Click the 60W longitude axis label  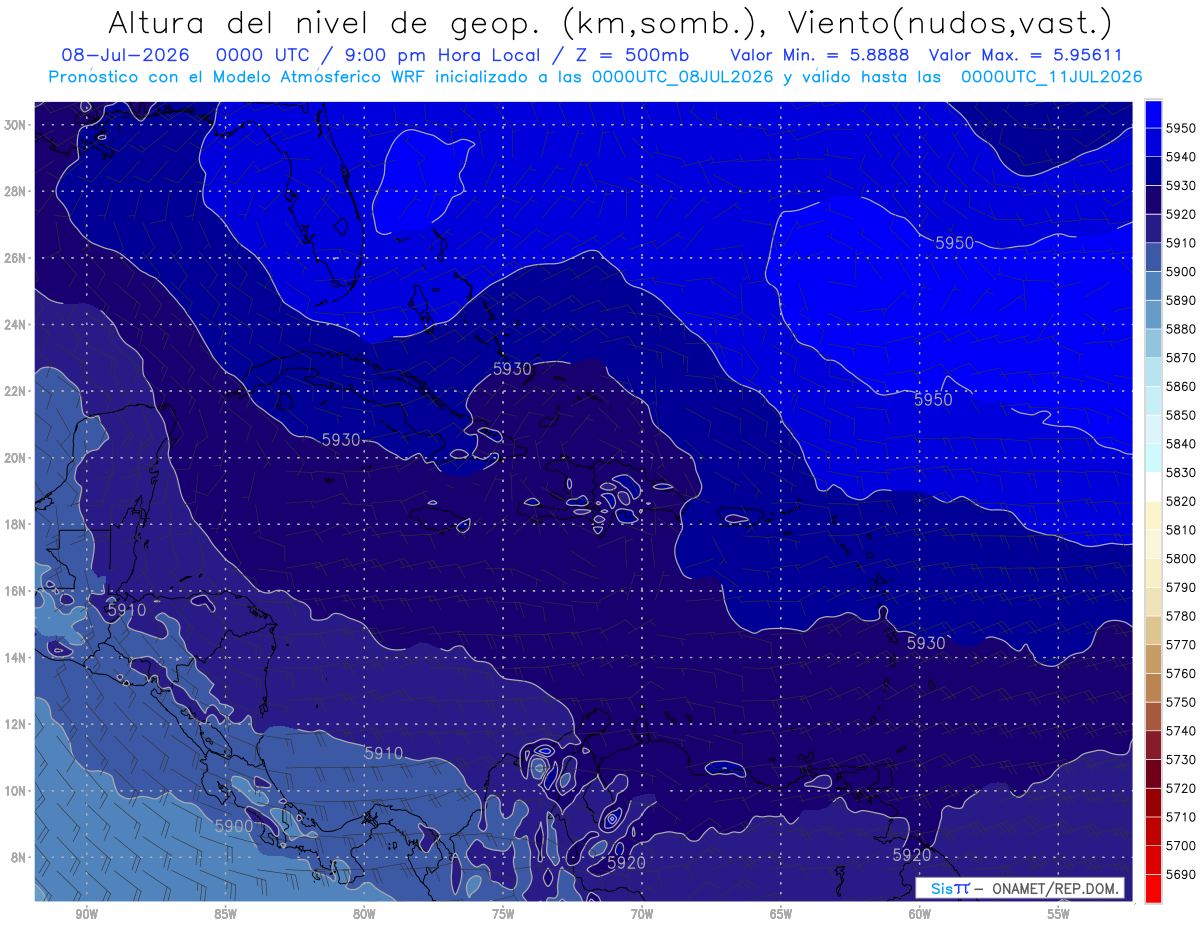click(x=920, y=914)
